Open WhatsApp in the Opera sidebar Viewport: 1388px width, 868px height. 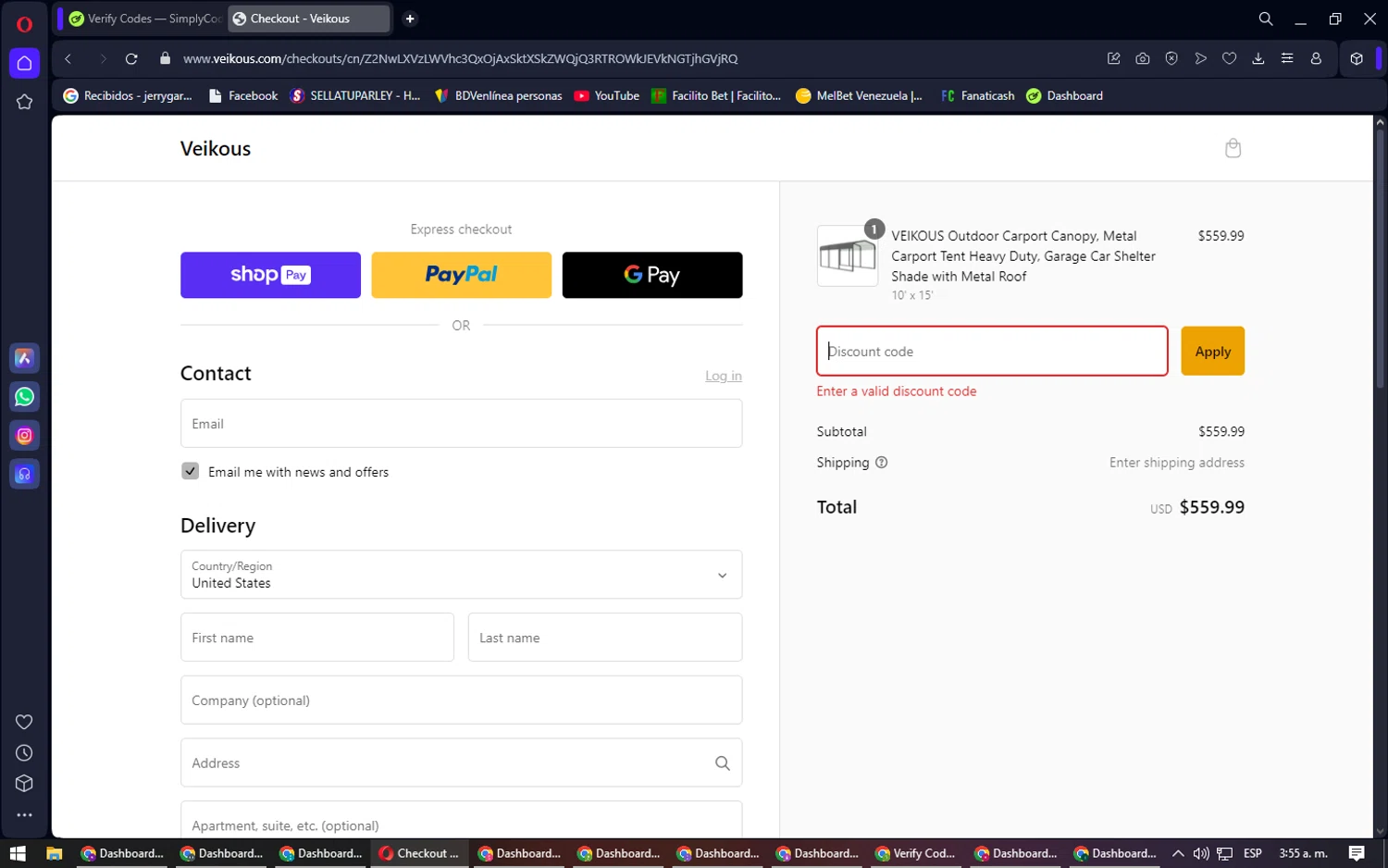point(24,397)
